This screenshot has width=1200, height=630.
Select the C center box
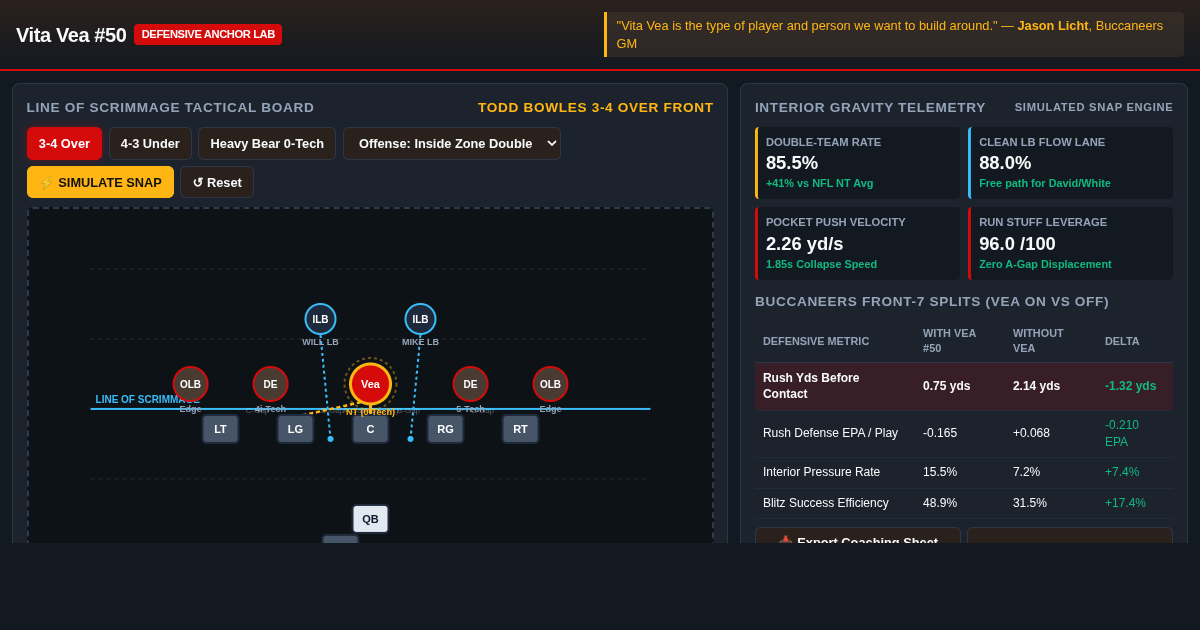pyautogui.click(x=370, y=429)
